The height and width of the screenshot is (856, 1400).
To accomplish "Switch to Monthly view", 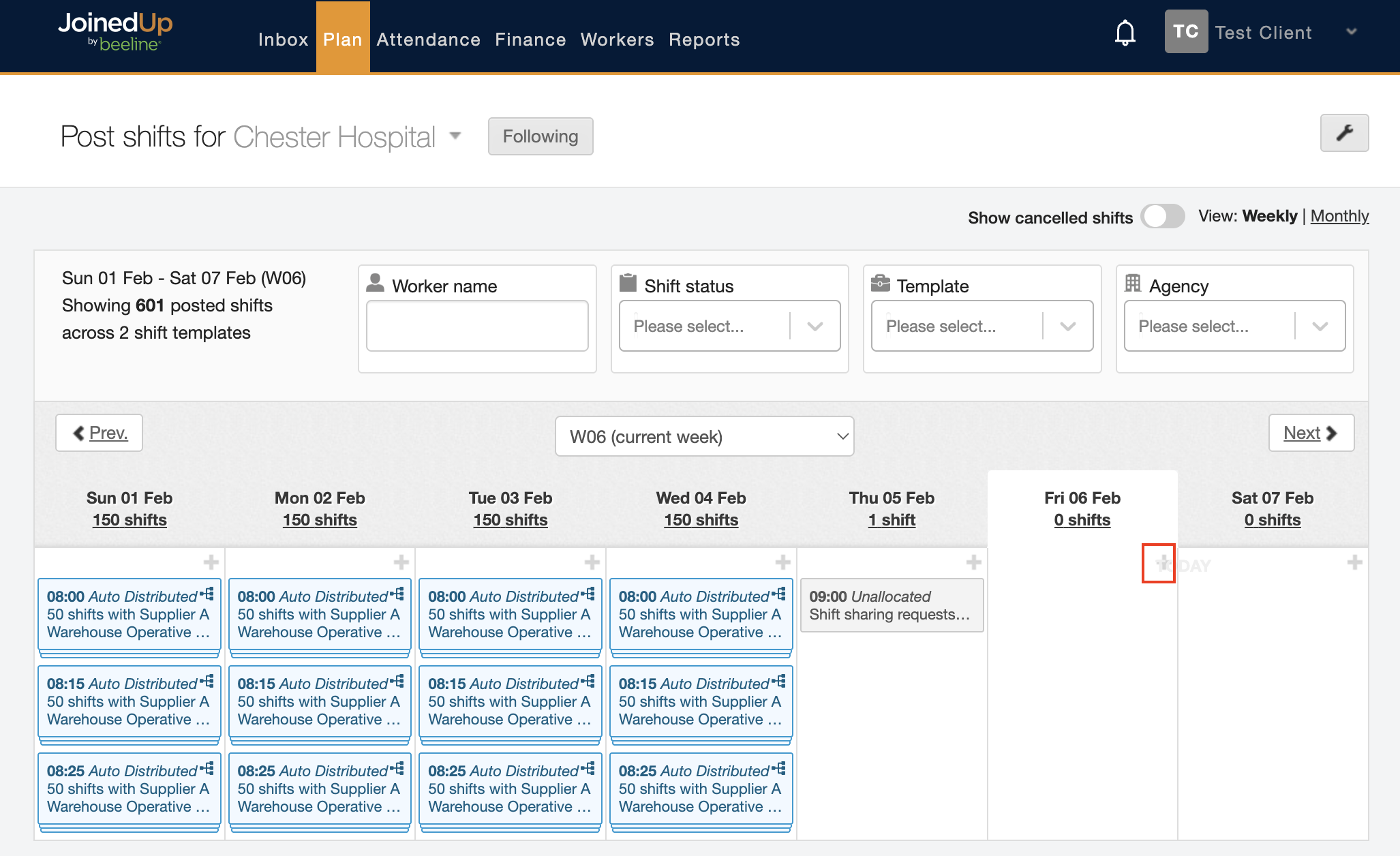I will click(1339, 216).
